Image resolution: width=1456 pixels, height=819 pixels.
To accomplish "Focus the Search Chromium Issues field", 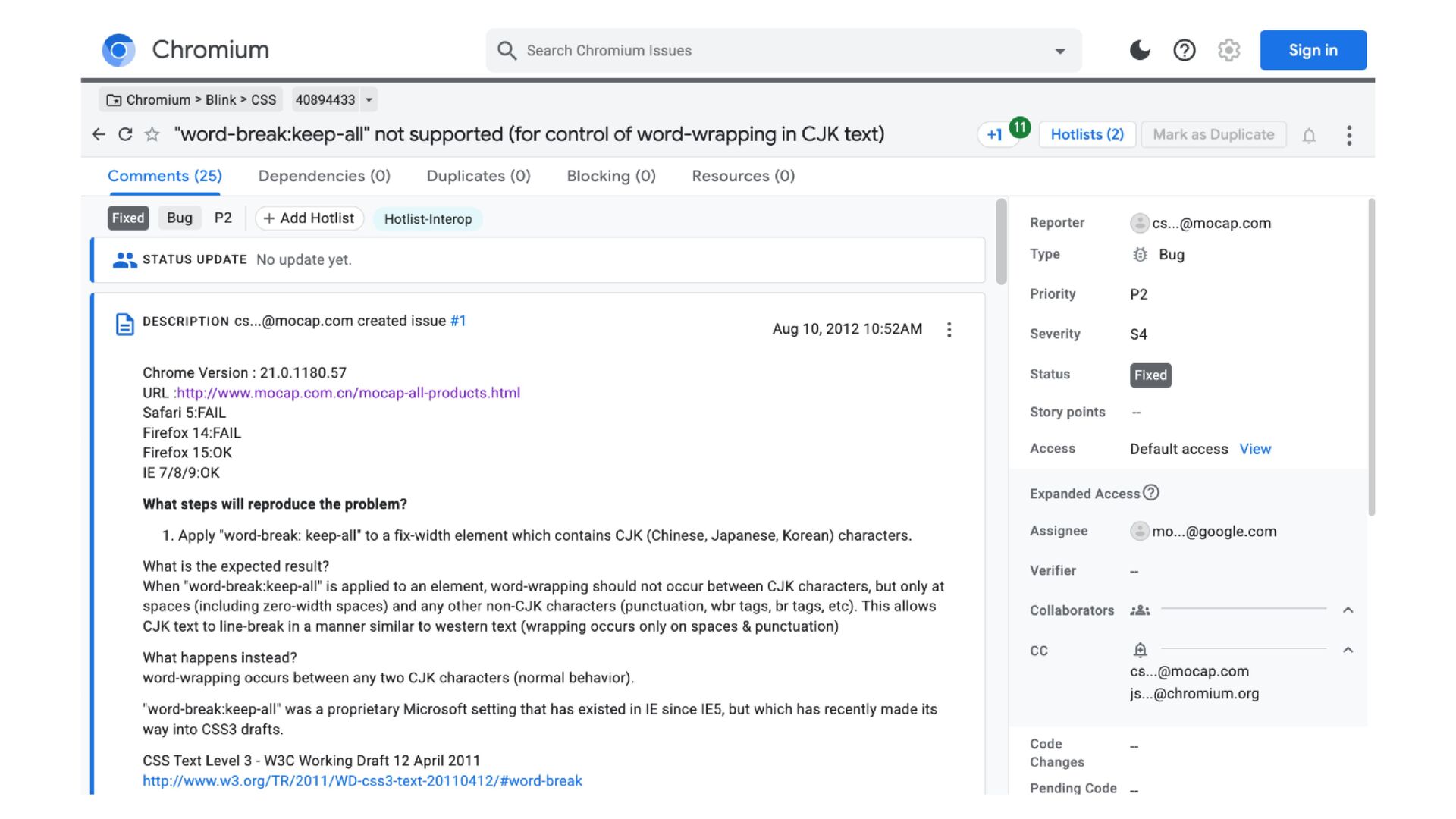I will click(x=783, y=51).
